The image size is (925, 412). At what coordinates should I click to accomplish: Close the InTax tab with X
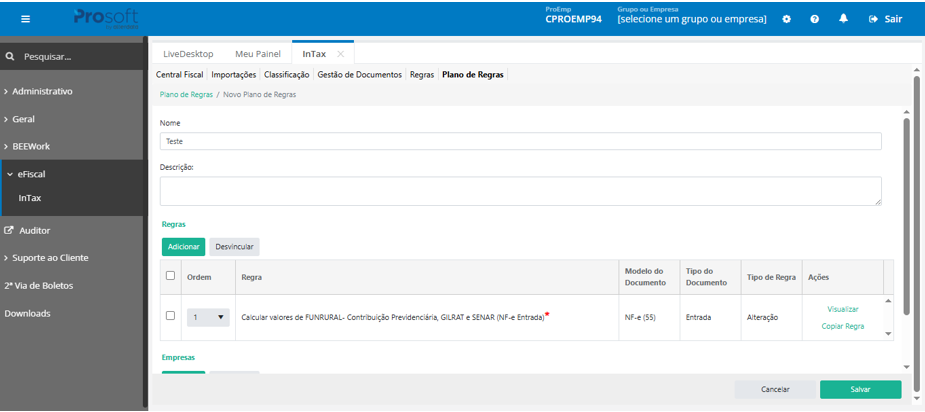[340, 54]
